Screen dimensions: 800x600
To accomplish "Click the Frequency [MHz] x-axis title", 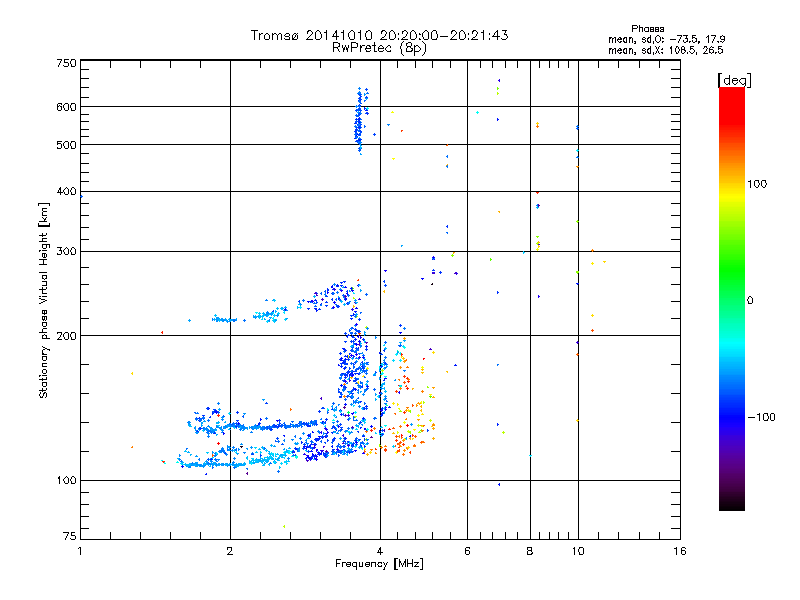I will [x=379, y=564].
